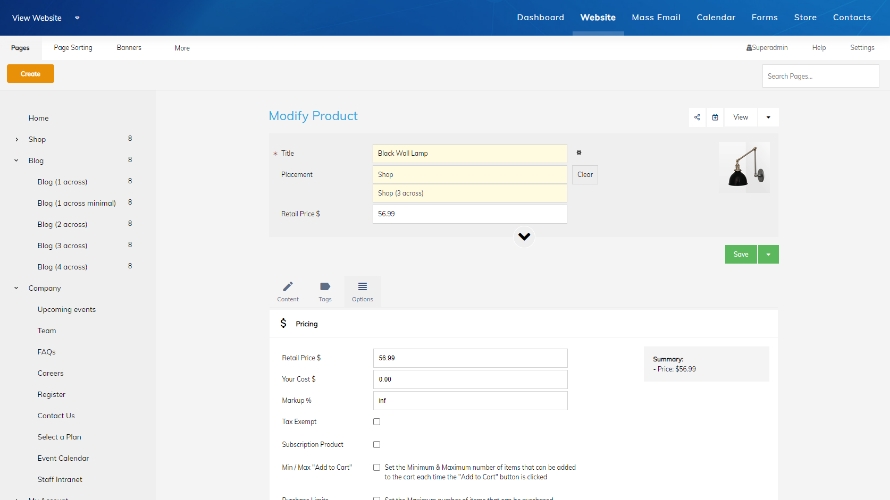Open the calendar schedule icon
890x500 pixels.
715,117
